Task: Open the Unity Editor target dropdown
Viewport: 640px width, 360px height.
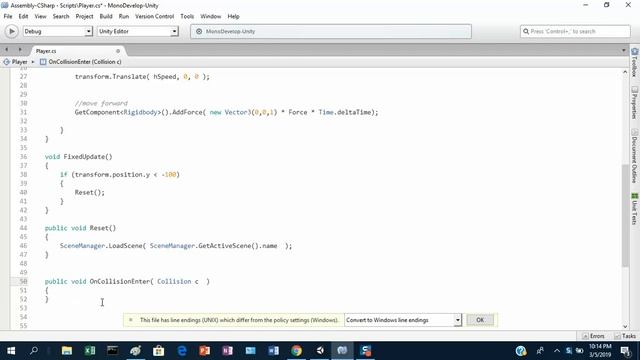Action: coord(138,31)
